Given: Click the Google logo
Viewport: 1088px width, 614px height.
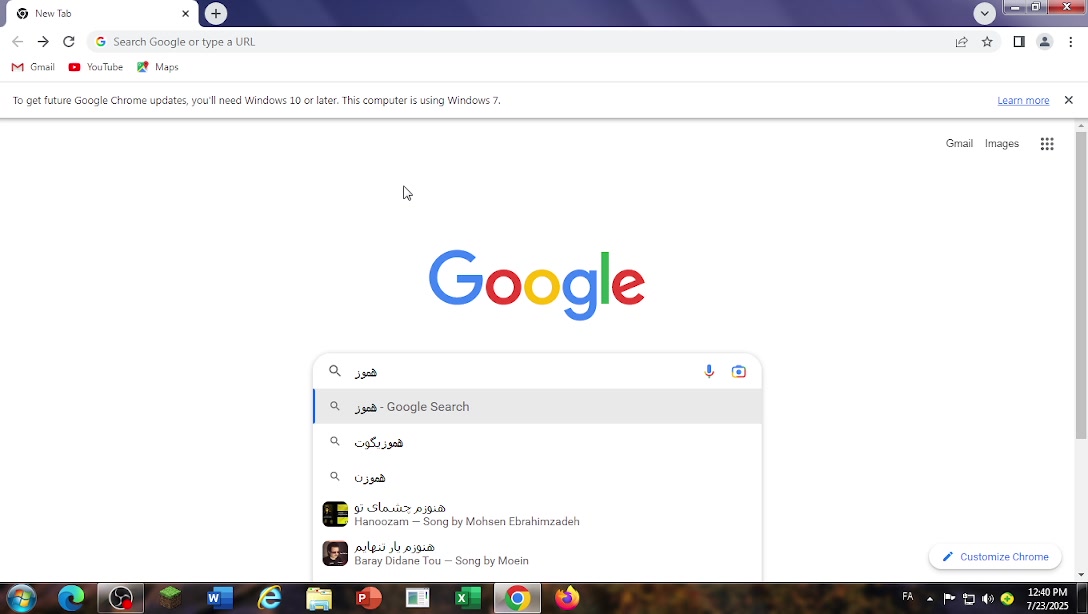Looking at the screenshot, I should [536, 284].
